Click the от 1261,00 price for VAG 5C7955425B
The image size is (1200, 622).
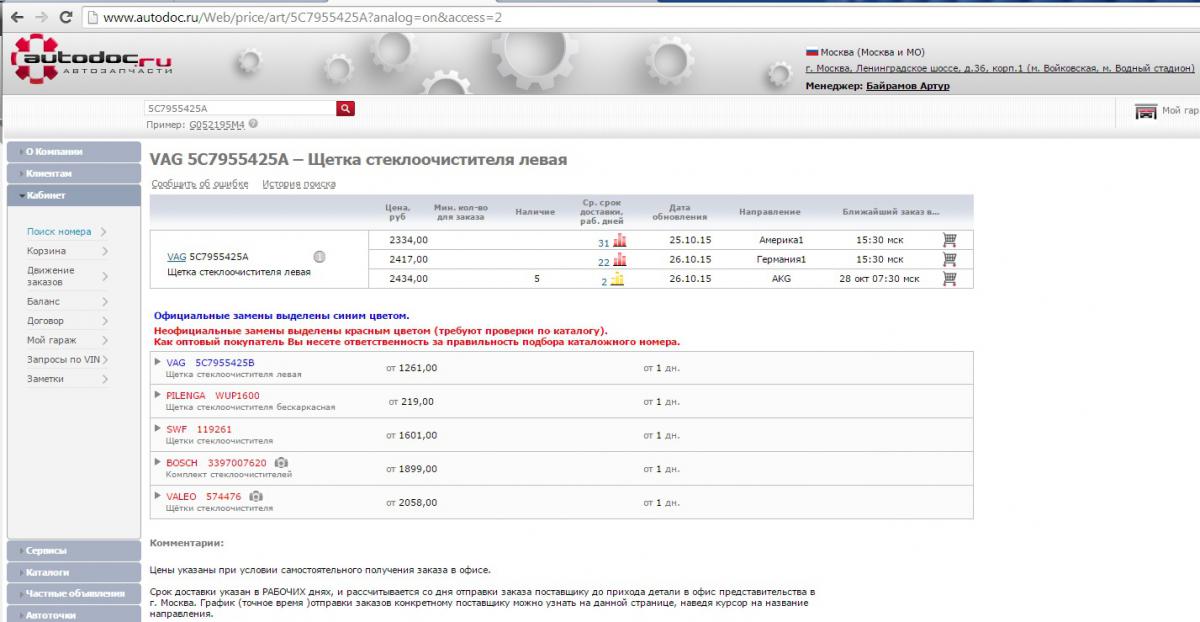(x=412, y=368)
